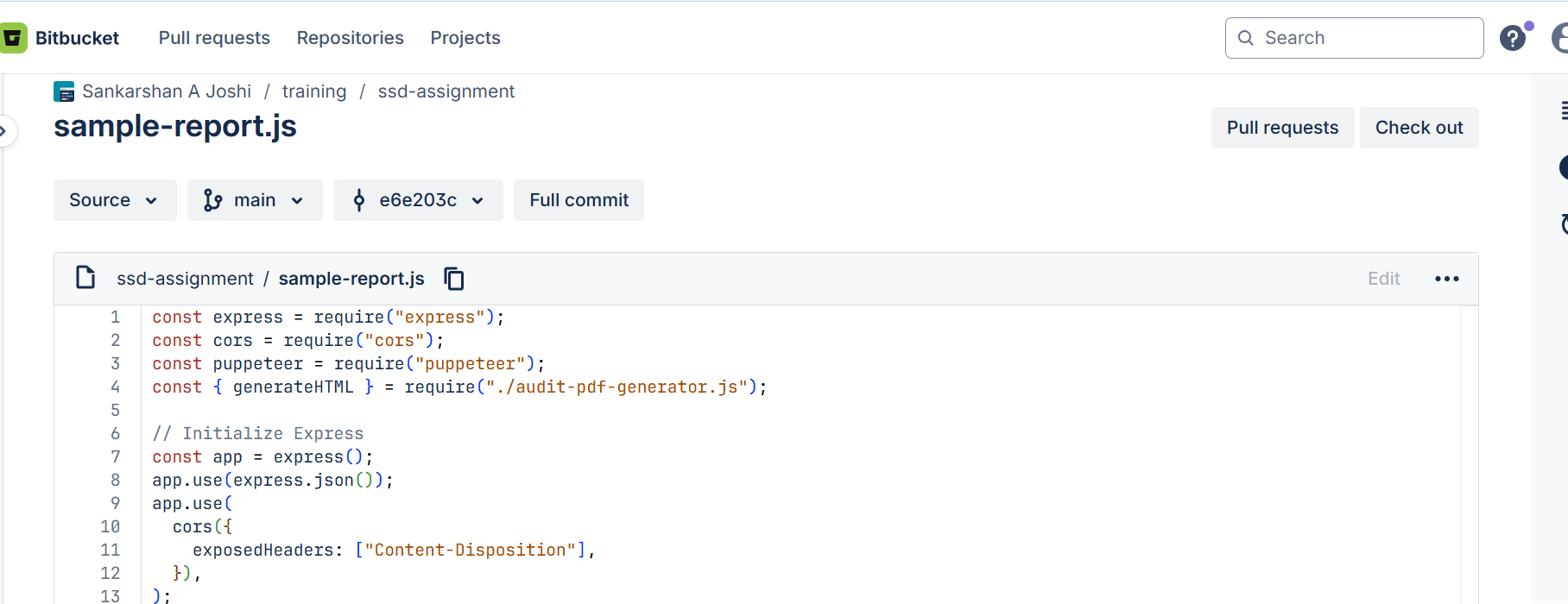The width and height of the screenshot is (1568, 604).
Task: Click the Pull requests button near Check out
Action: click(x=1282, y=128)
